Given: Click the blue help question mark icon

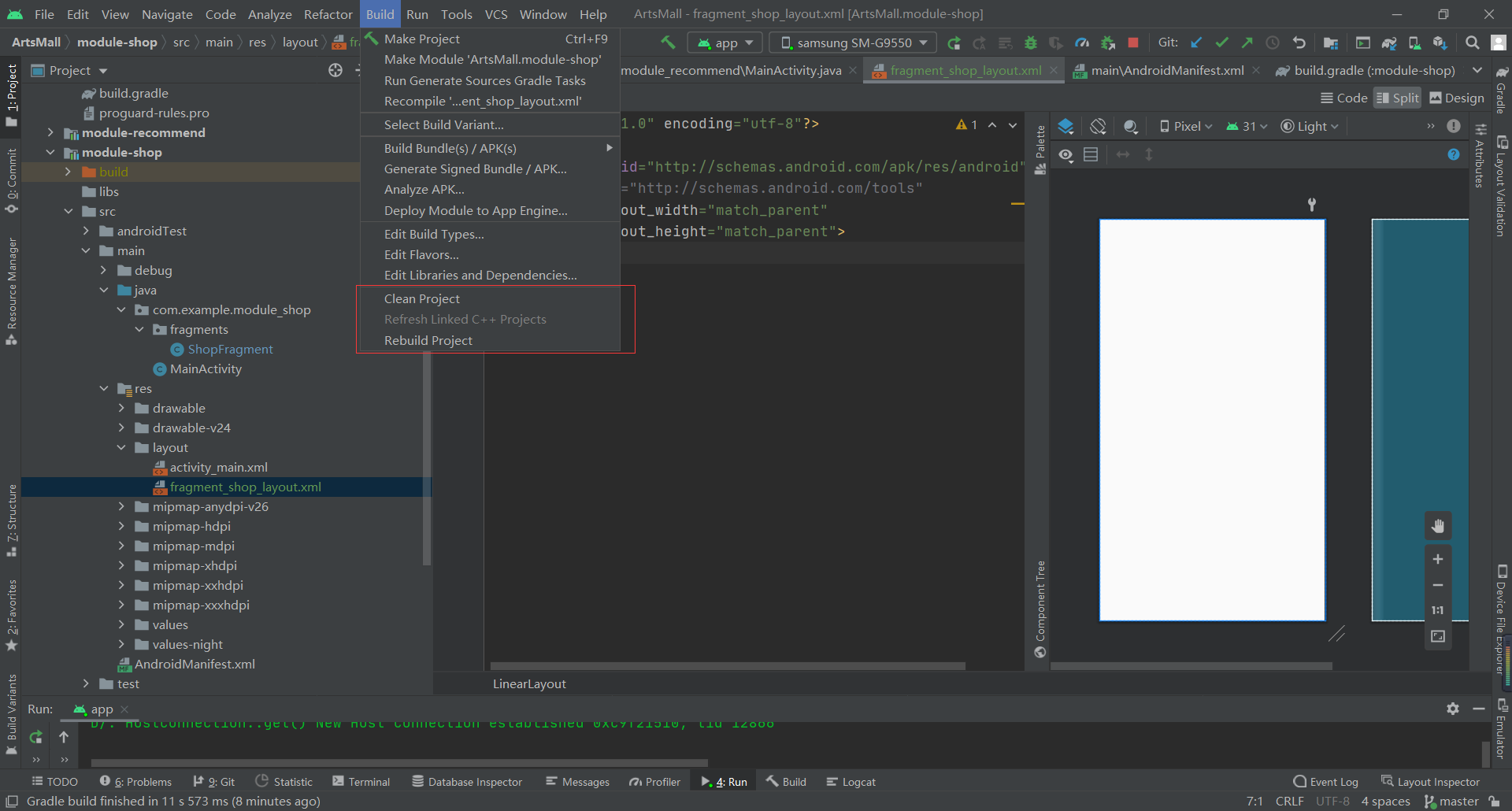Looking at the screenshot, I should pos(1454,154).
